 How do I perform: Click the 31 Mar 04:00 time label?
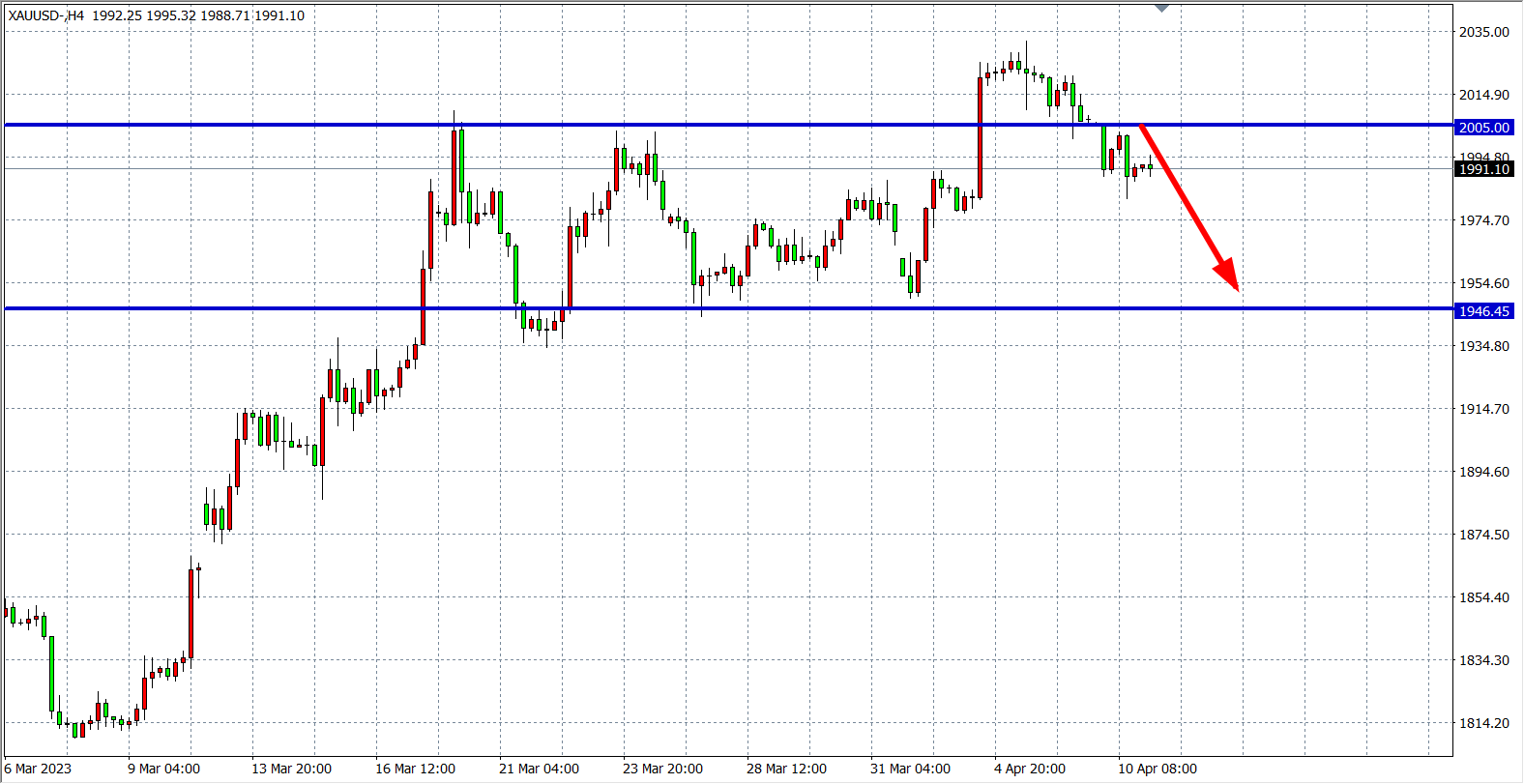910,769
